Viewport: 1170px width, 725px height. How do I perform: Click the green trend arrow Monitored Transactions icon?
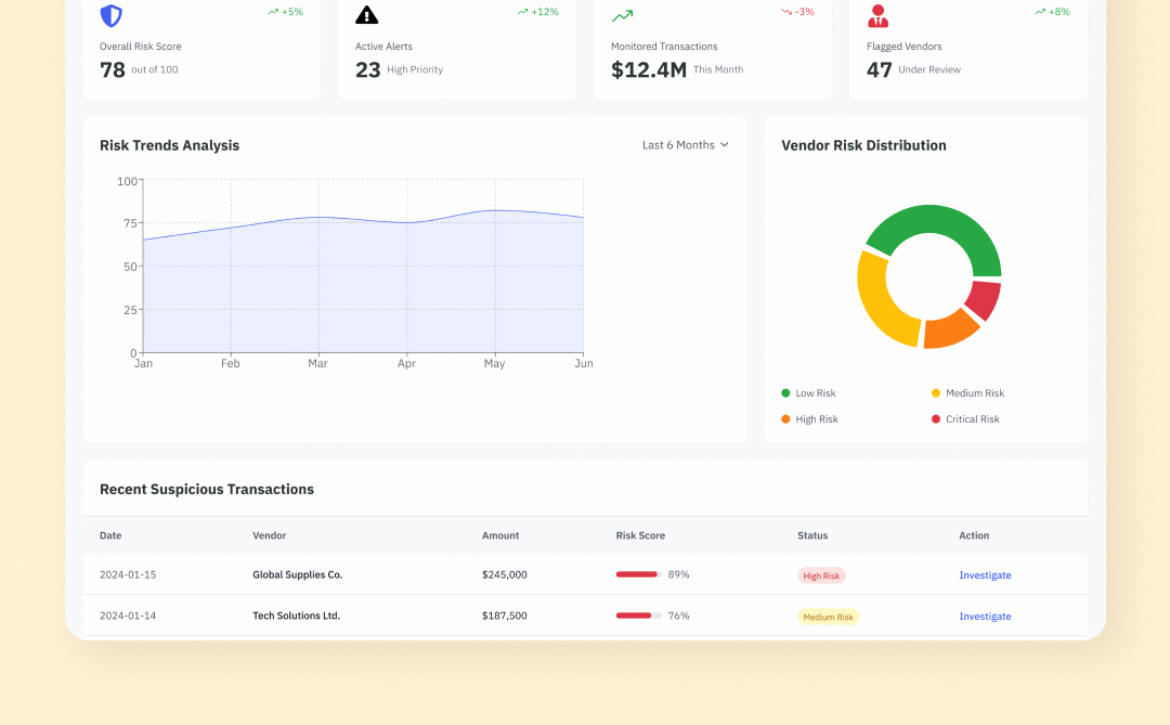coord(622,16)
